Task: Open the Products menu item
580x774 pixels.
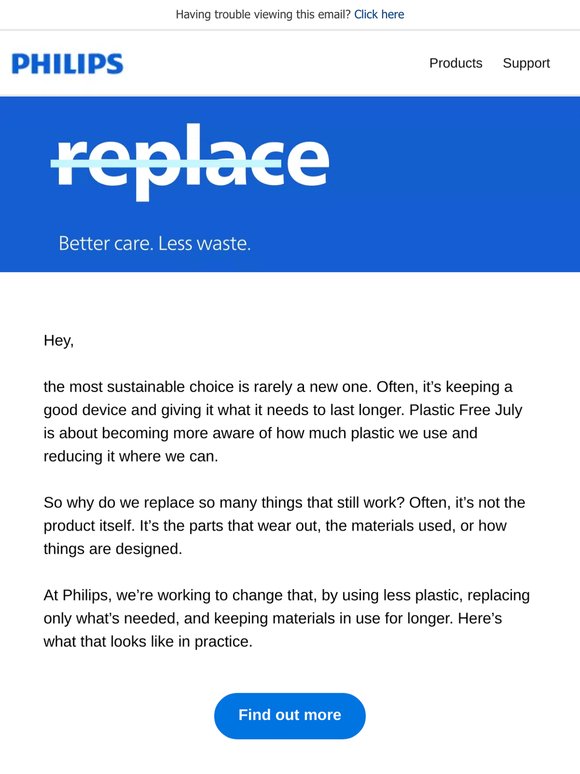Action: (x=456, y=63)
